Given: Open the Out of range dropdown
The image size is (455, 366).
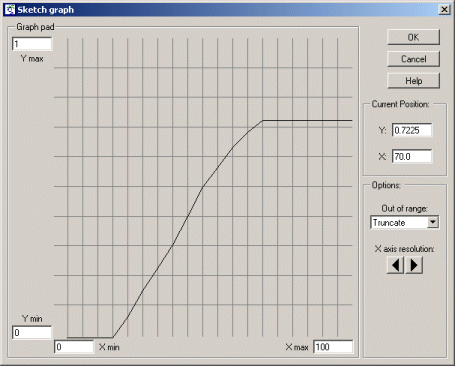Looking at the screenshot, I should coord(433,222).
